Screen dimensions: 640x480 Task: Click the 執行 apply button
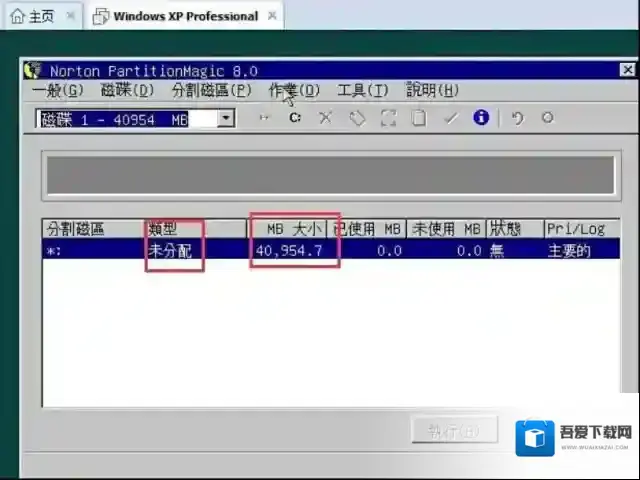coord(454,430)
